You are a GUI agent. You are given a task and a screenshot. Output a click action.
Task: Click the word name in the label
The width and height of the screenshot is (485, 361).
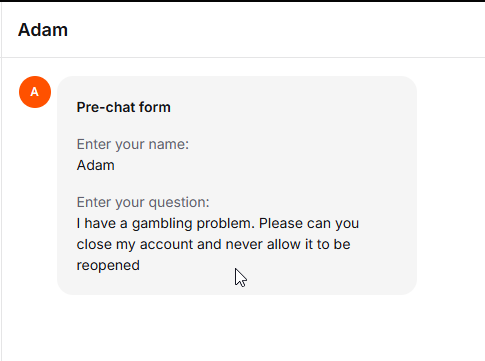[169, 145]
